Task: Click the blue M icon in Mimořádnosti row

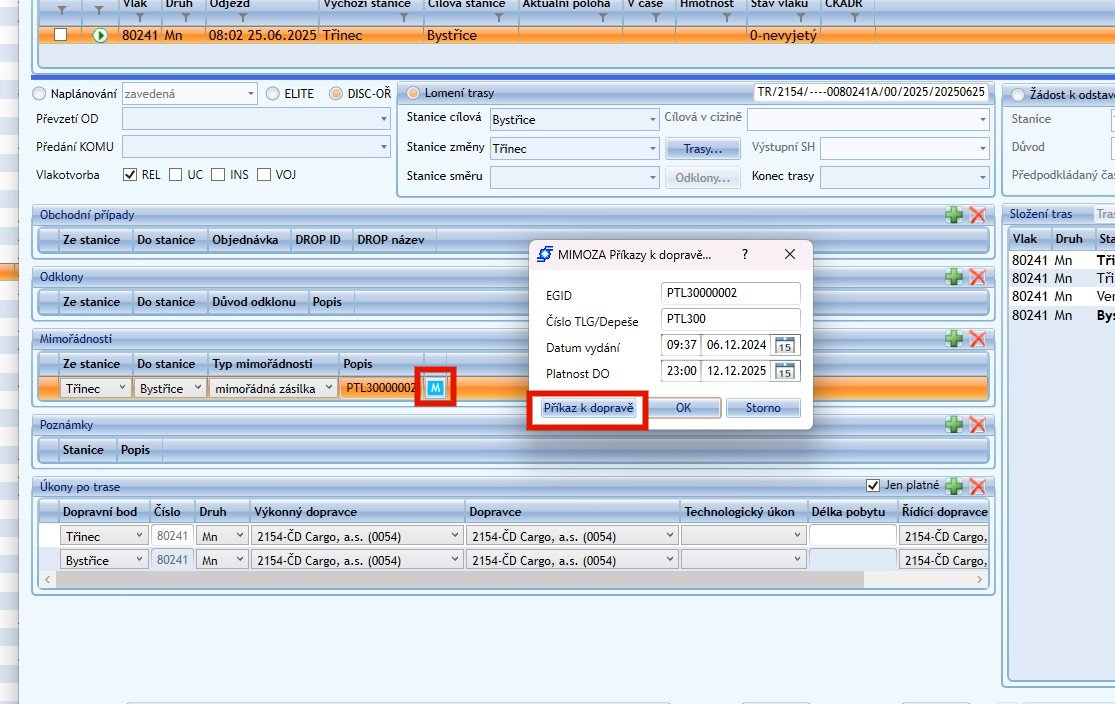Action: coord(437,387)
